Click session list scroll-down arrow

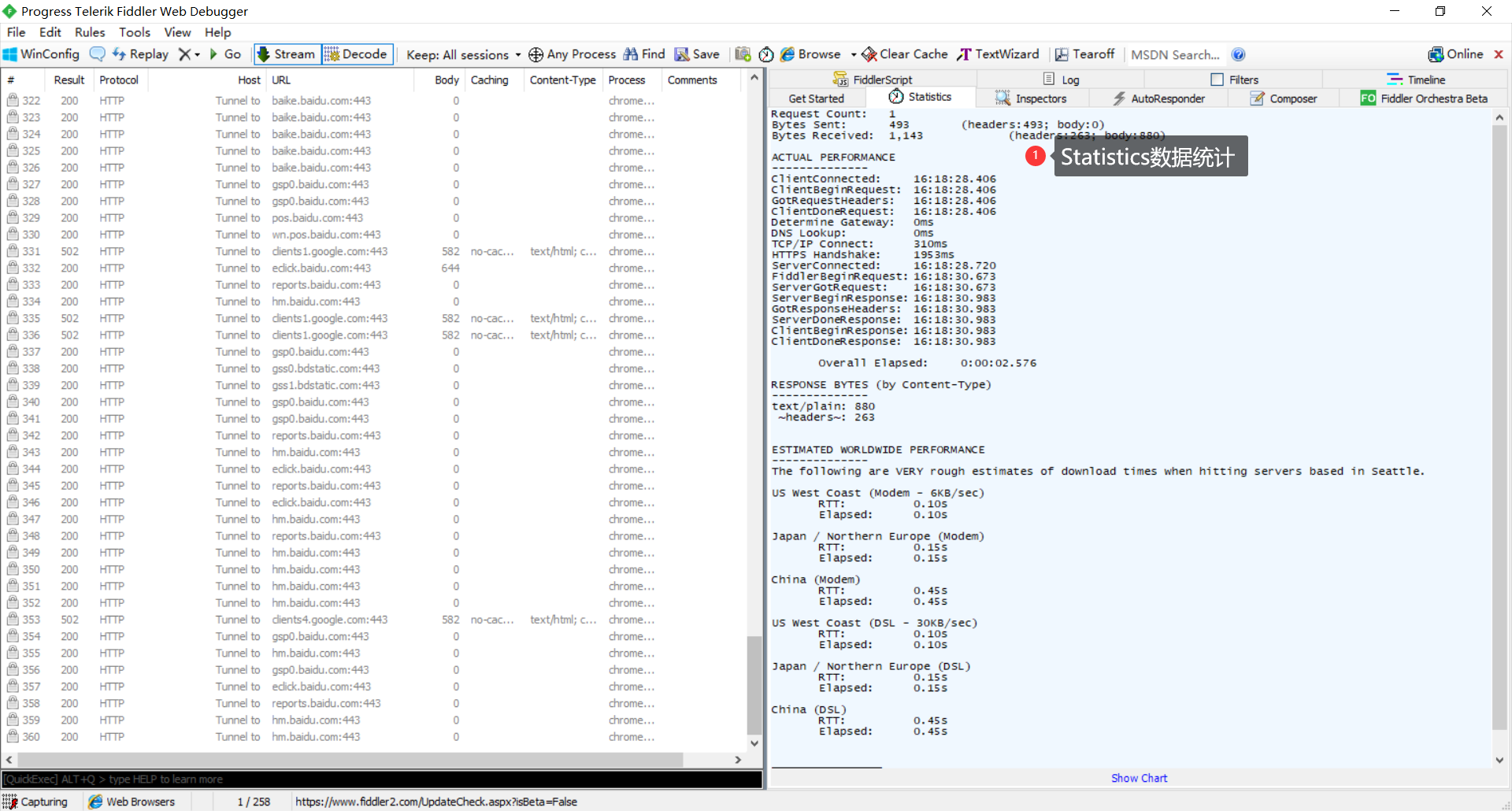(x=754, y=742)
